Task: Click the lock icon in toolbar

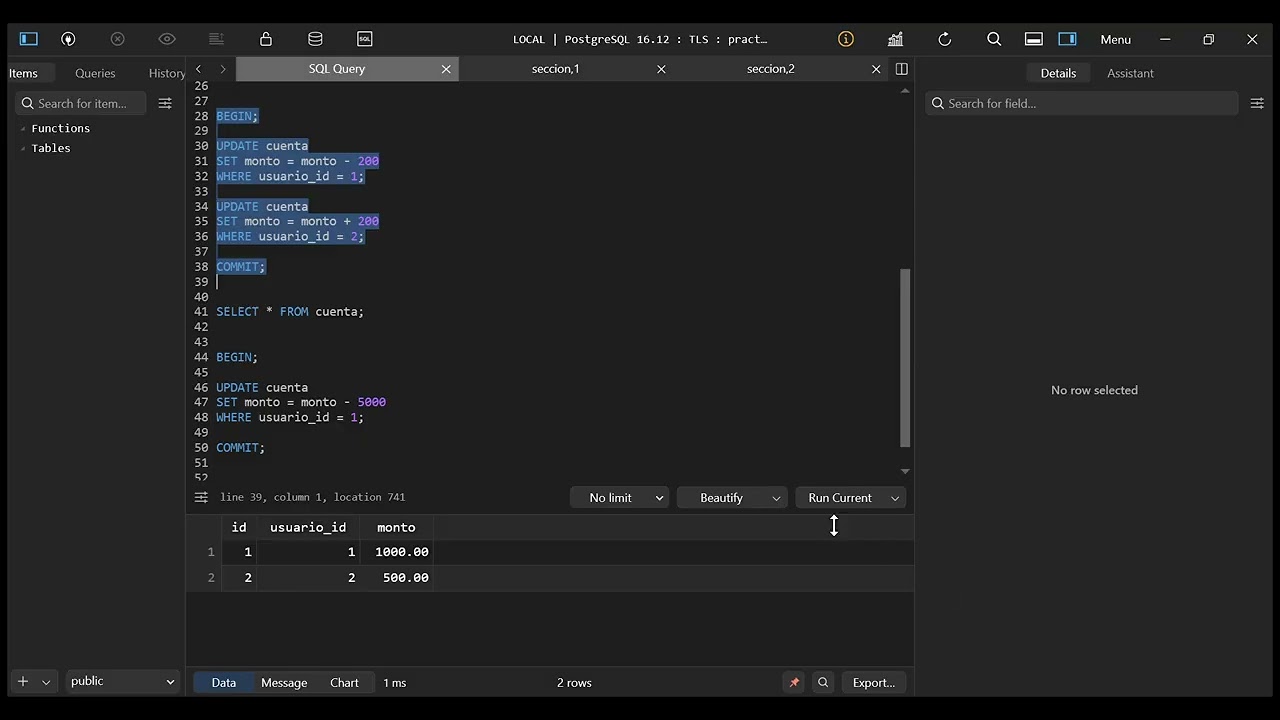Action: tap(266, 39)
